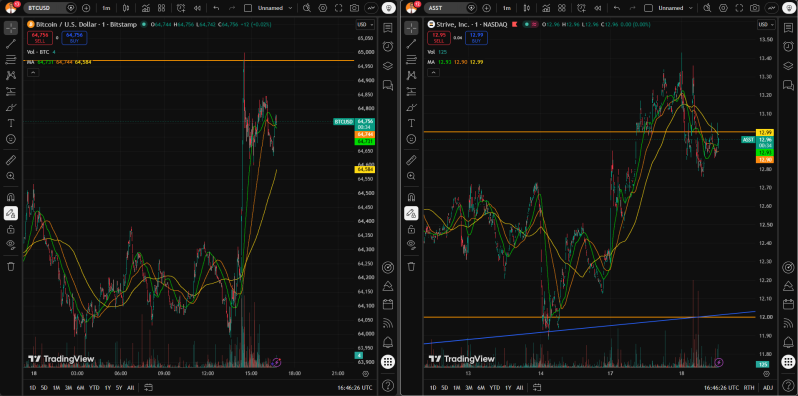Open the 1m interval selector in ASST window

coord(507,8)
